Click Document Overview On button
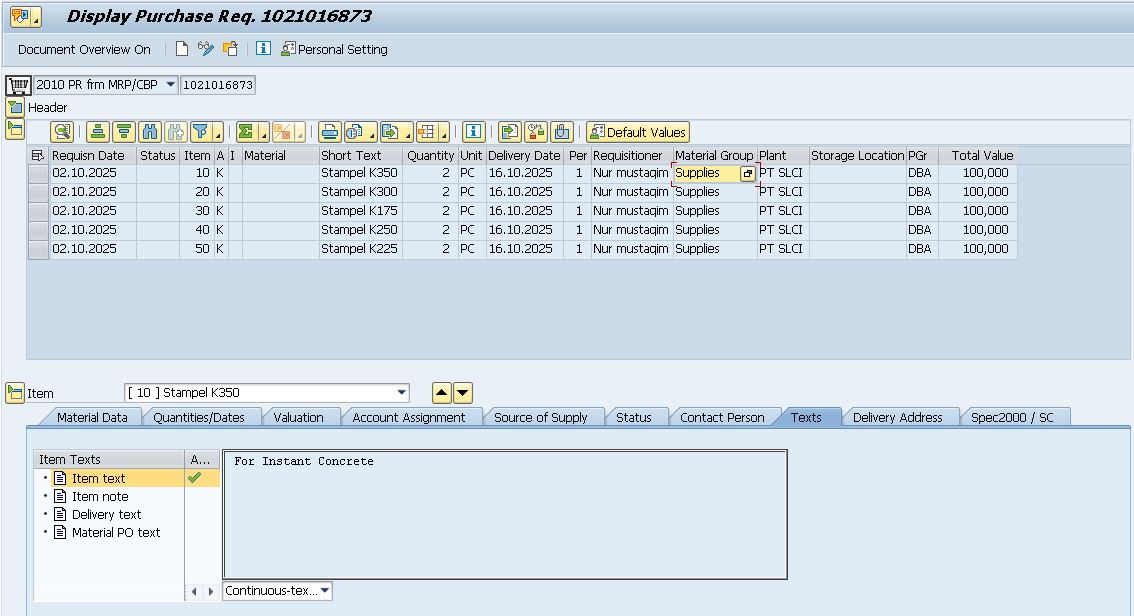This screenshot has height=616, width=1134. coord(84,49)
